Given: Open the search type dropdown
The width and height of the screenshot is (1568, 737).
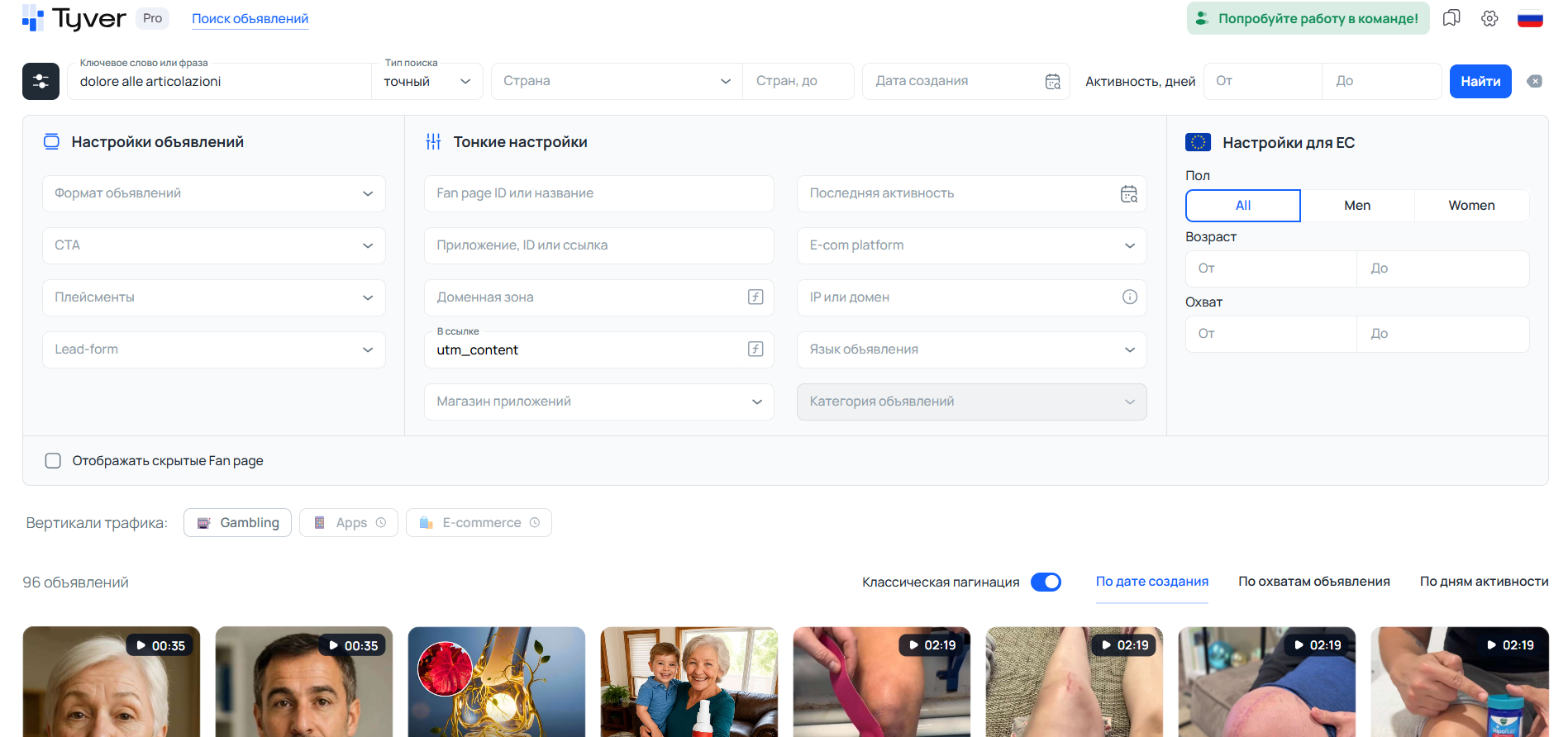Looking at the screenshot, I should (x=427, y=82).
